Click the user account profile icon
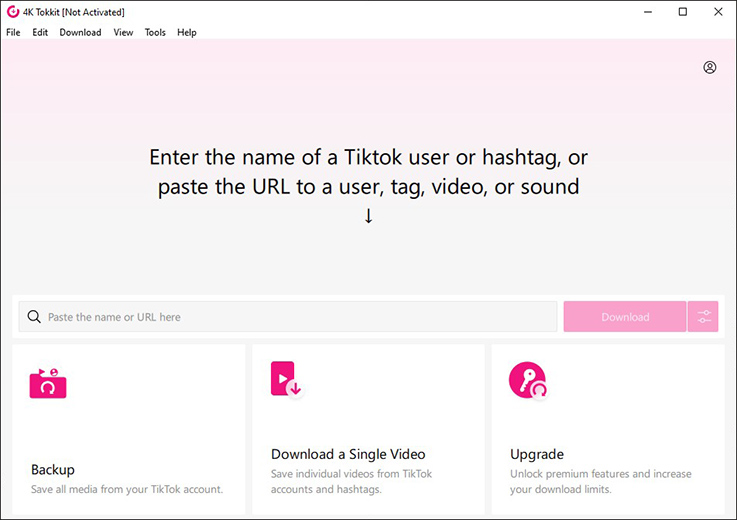Viewport: 737px width, 520px height. point(710,67)
